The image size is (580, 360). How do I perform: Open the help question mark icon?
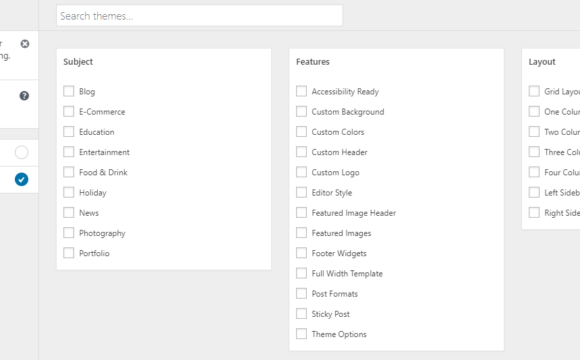24,96
